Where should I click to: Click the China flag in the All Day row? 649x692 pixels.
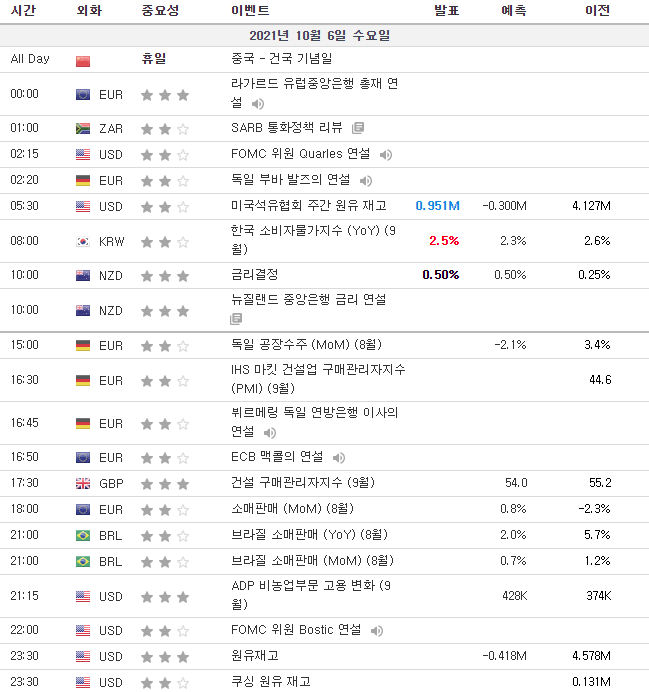(83, 61)
